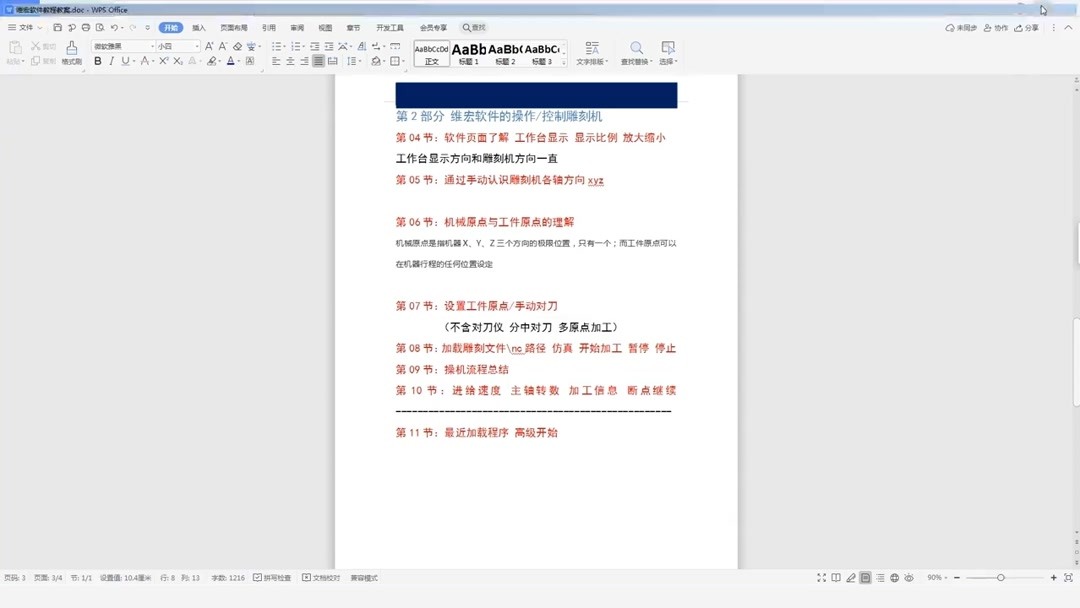Apply strikethrough to text
This screenshot has height=608, width=1080.
pos(144,61)
